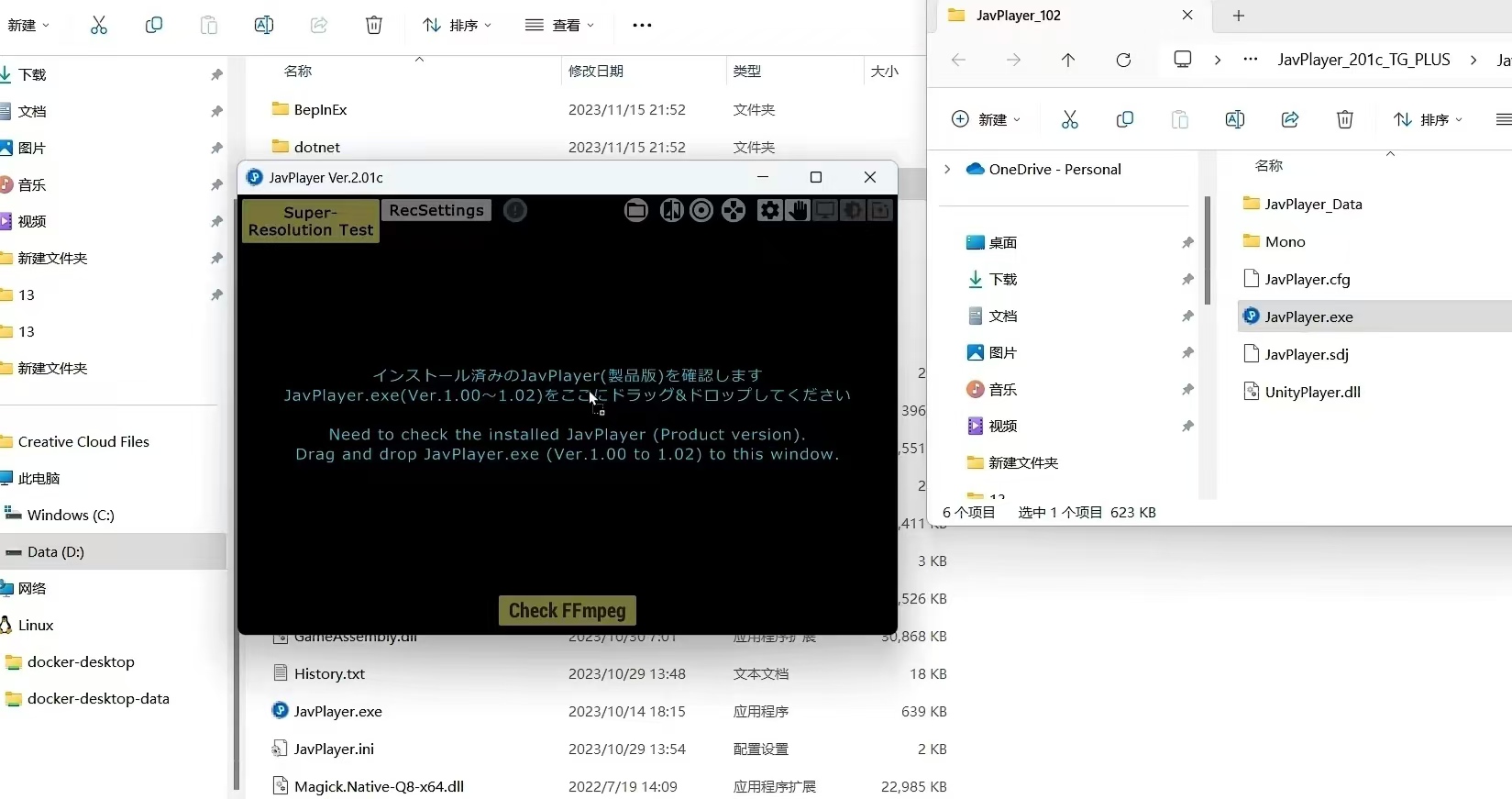Screen dimensions: 1512x799
Task: Select the hand tool icon in JavPlayer
Action: click(x=798, y=211)
